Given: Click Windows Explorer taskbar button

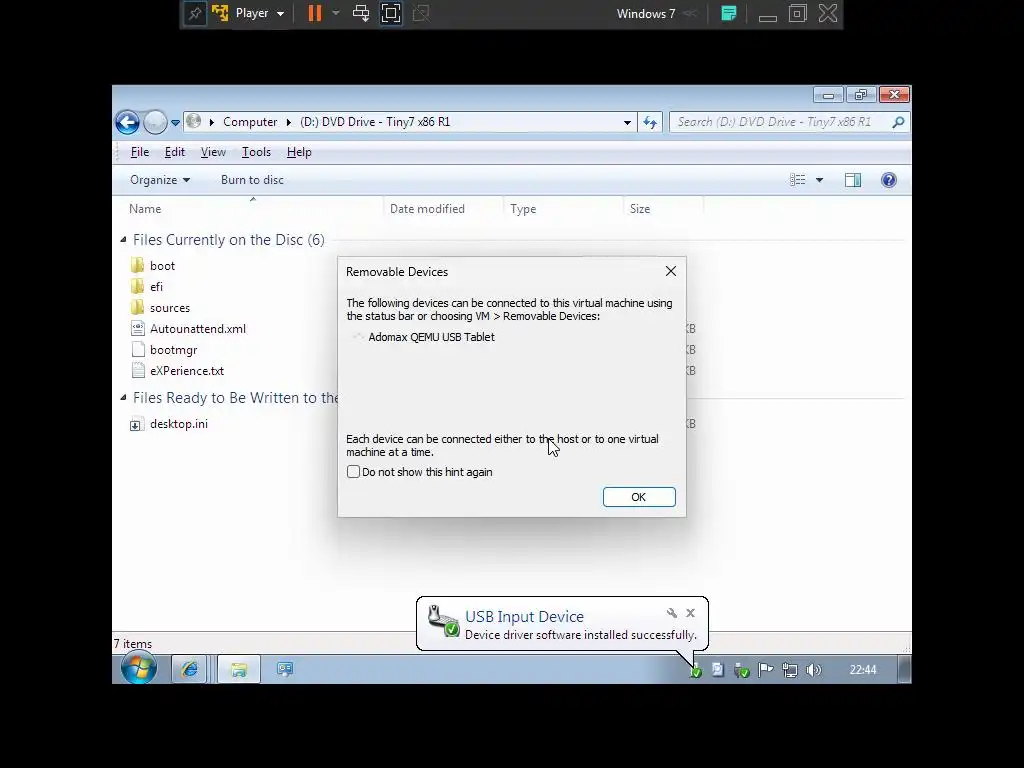Looking at the screenshot, I should pyautogui.click(x=238, y=669).
